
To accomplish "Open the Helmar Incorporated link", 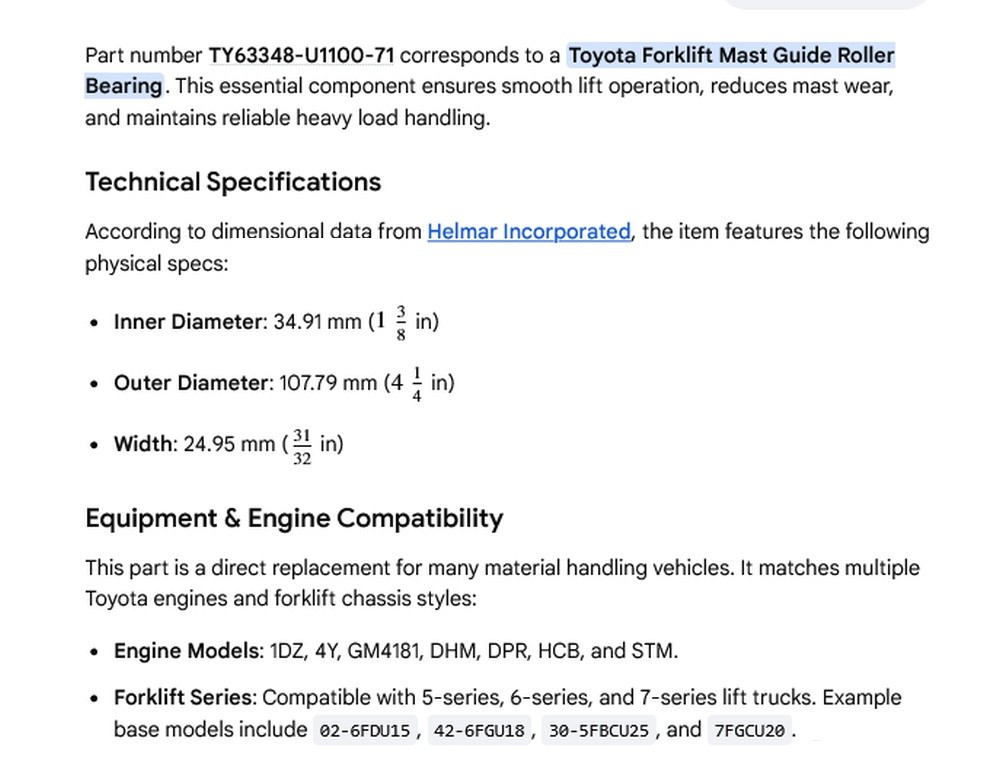I will pos(529,231).
